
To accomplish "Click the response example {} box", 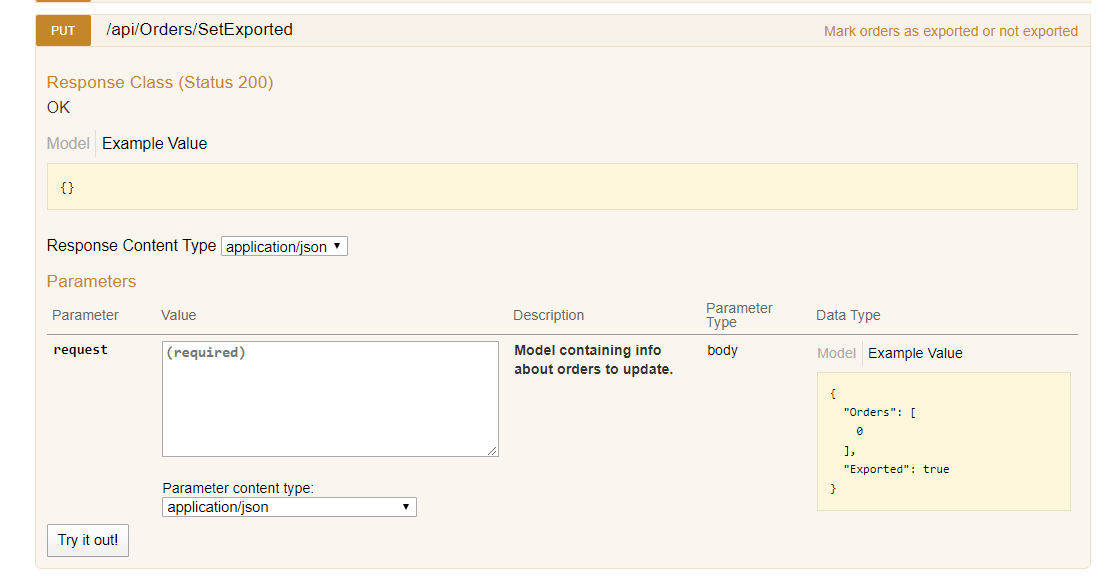I will pos(562,186).
